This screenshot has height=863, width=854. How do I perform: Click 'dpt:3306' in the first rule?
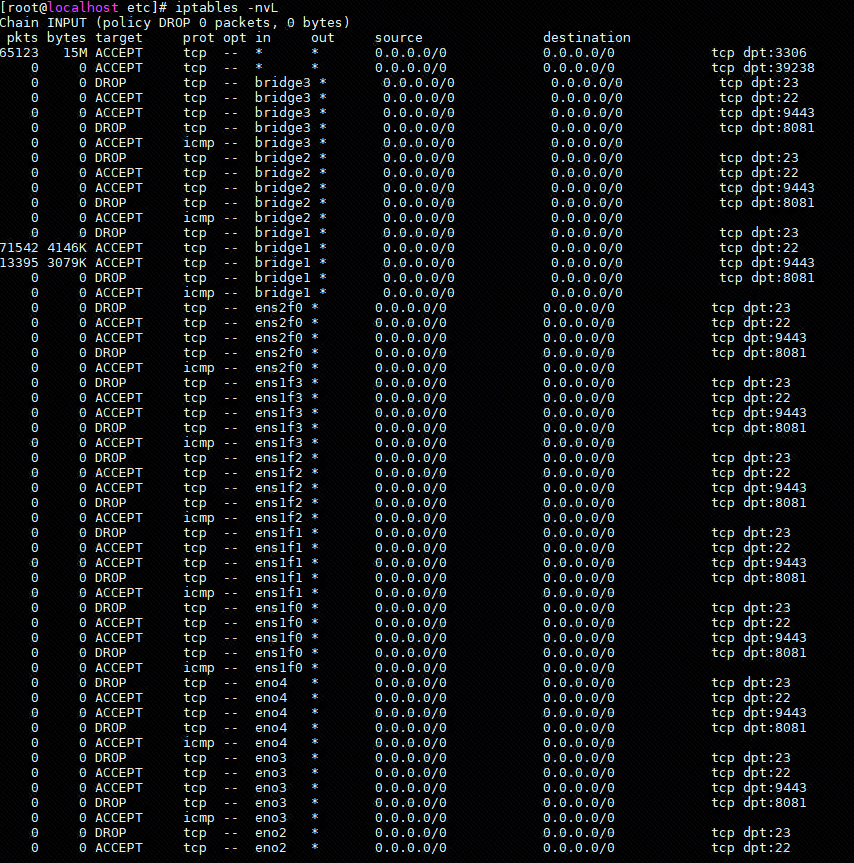pyautogui.click(x=774, y=53)
